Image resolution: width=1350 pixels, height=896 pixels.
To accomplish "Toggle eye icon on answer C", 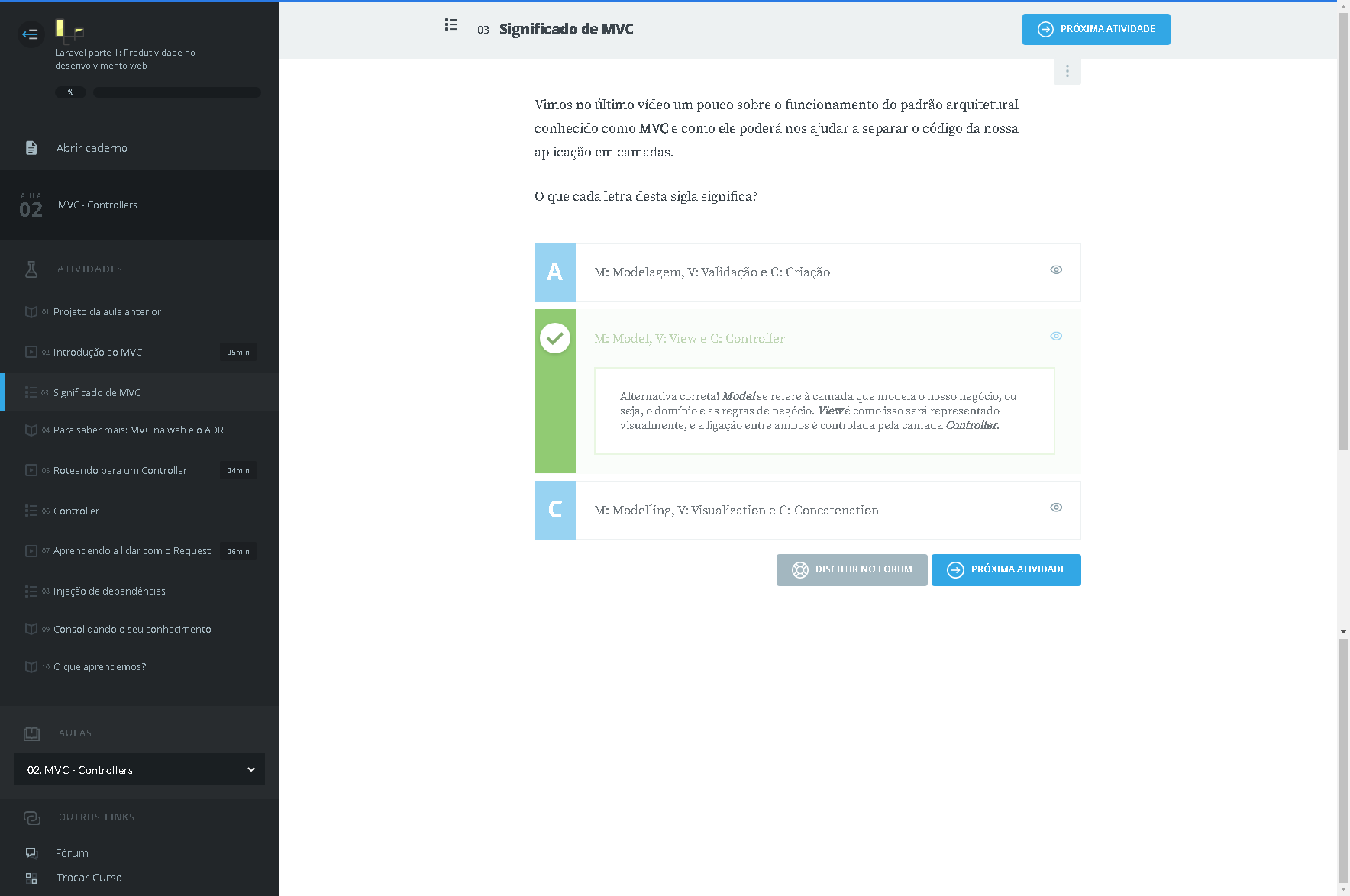I will 1056,508.
